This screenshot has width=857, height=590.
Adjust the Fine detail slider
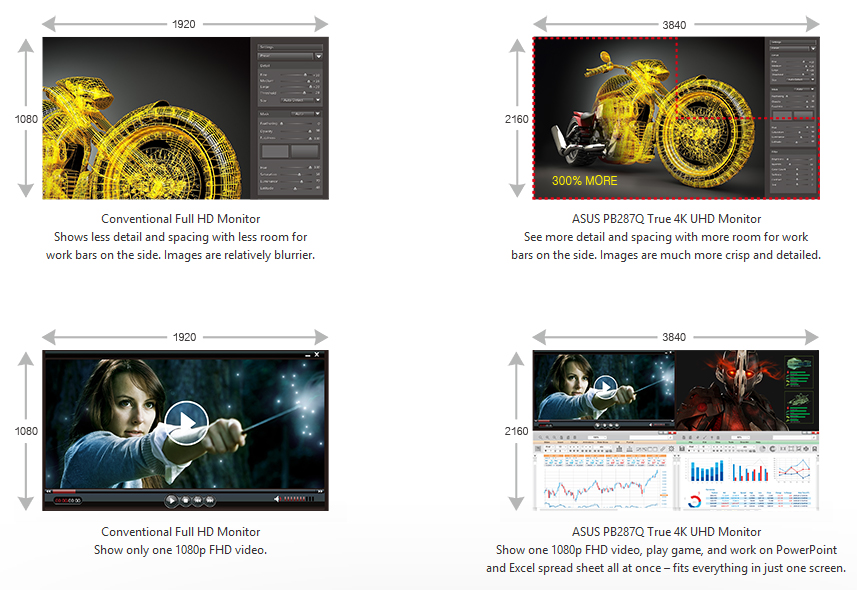pyautogui.click(x=296, y=75)
